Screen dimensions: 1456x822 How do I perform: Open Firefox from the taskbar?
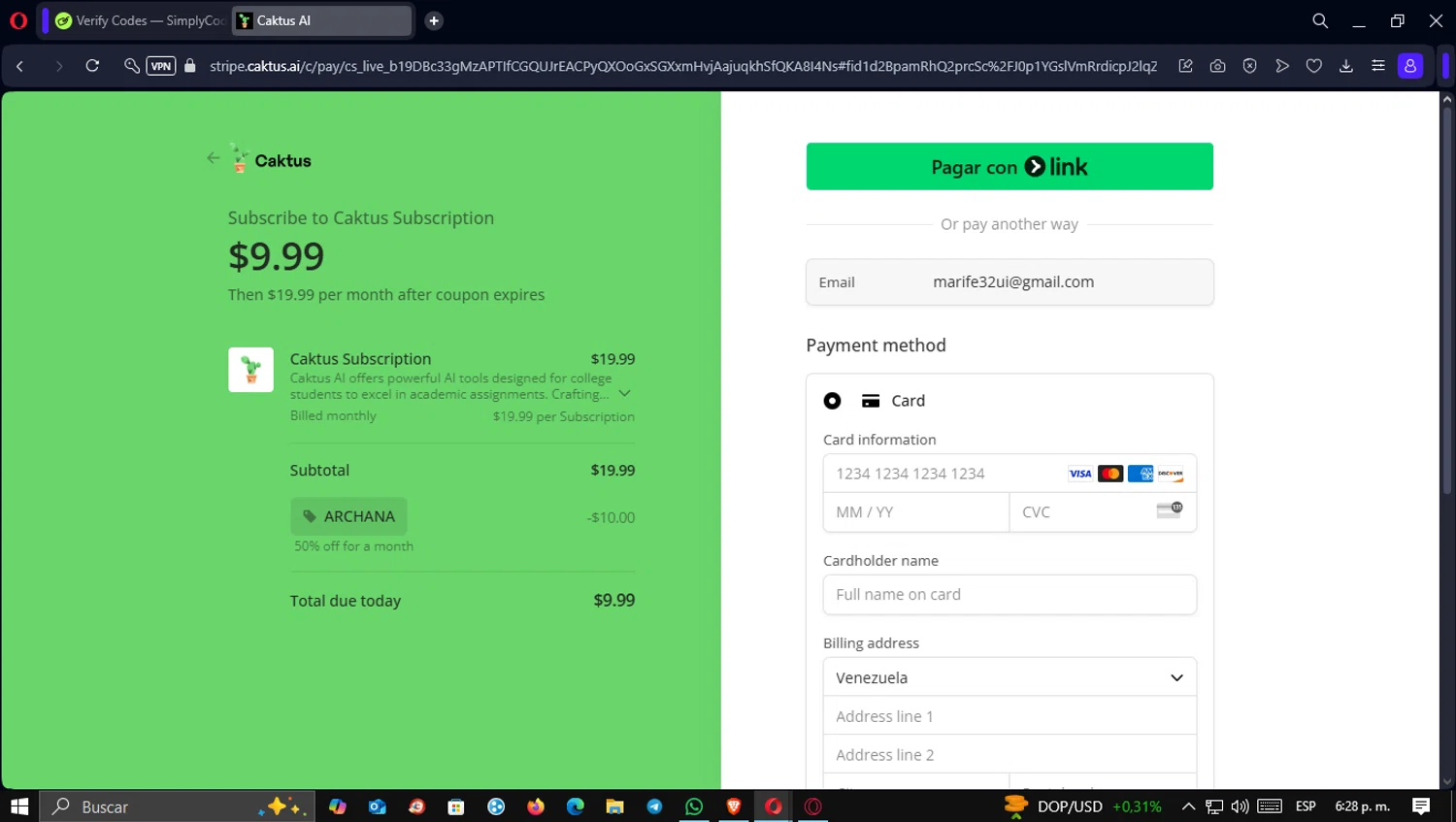click(536, 806)
